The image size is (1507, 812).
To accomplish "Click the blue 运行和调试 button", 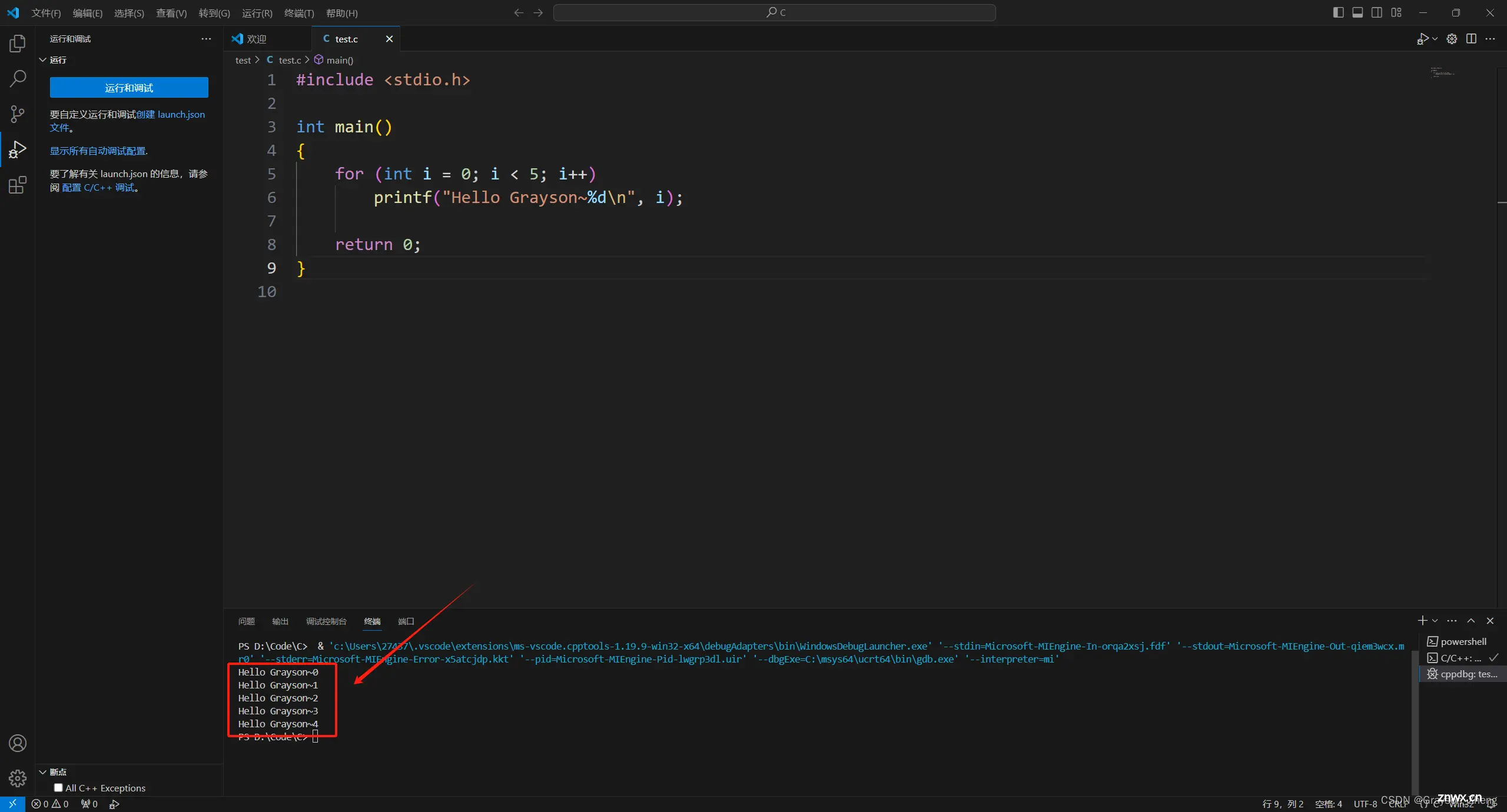I will (x=129, y=88).
